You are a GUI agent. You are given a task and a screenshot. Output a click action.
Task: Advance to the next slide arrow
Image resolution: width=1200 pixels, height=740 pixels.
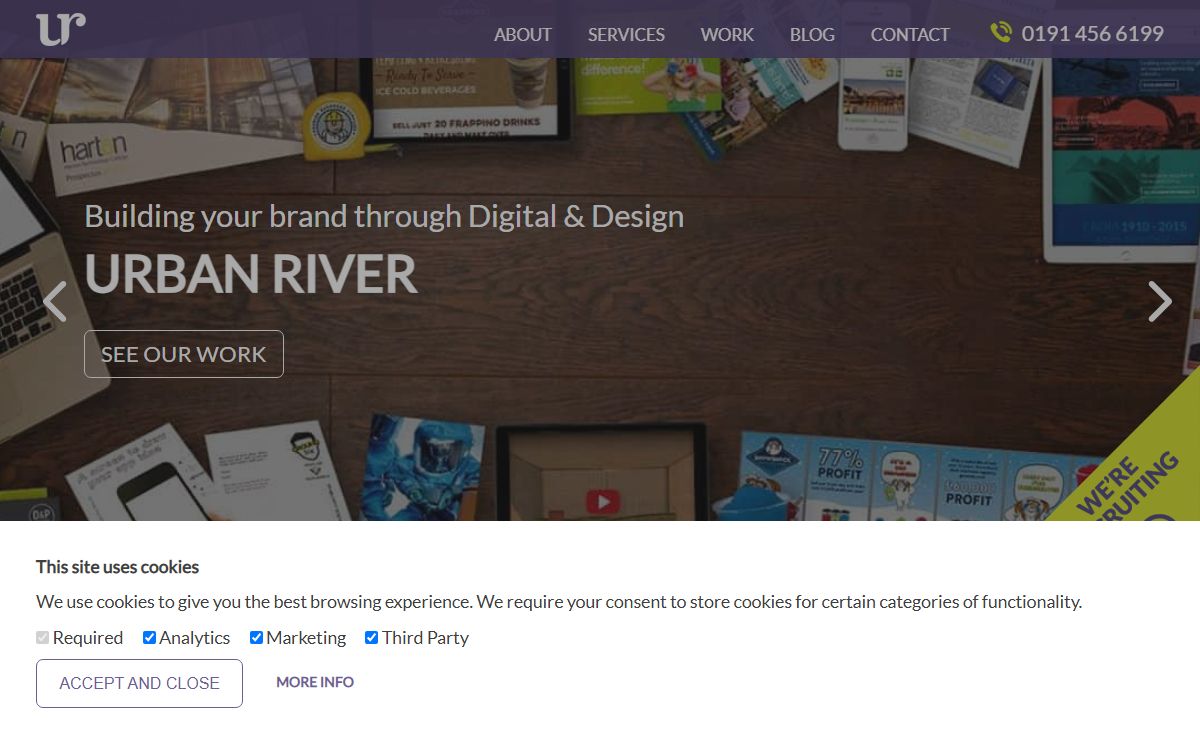(1159, 301)
